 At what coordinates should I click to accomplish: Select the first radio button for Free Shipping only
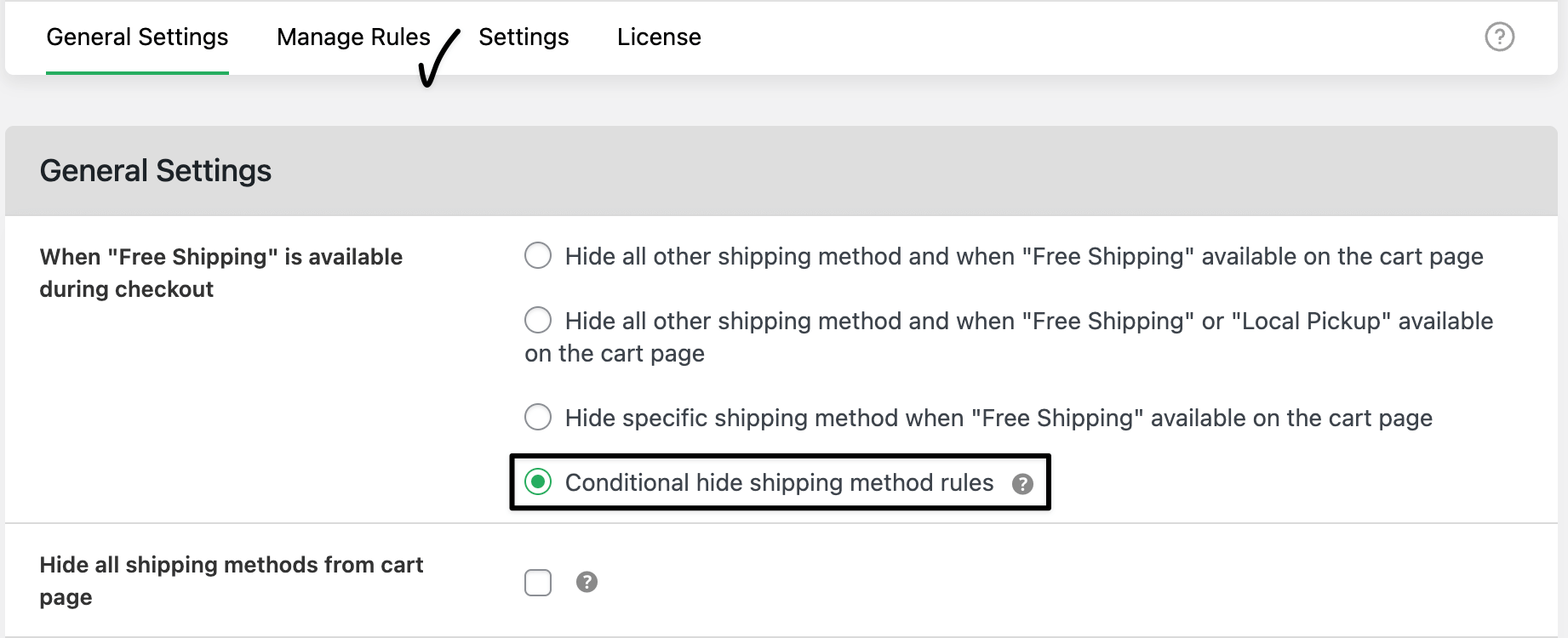click(x=538, y=255)
